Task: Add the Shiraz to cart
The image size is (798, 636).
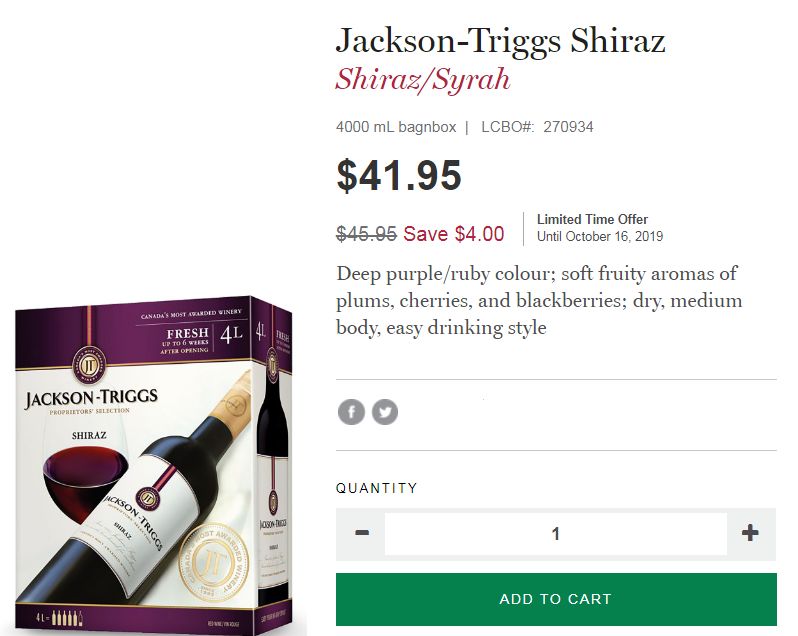Action: pyautogui.click(x=556, y=599)
